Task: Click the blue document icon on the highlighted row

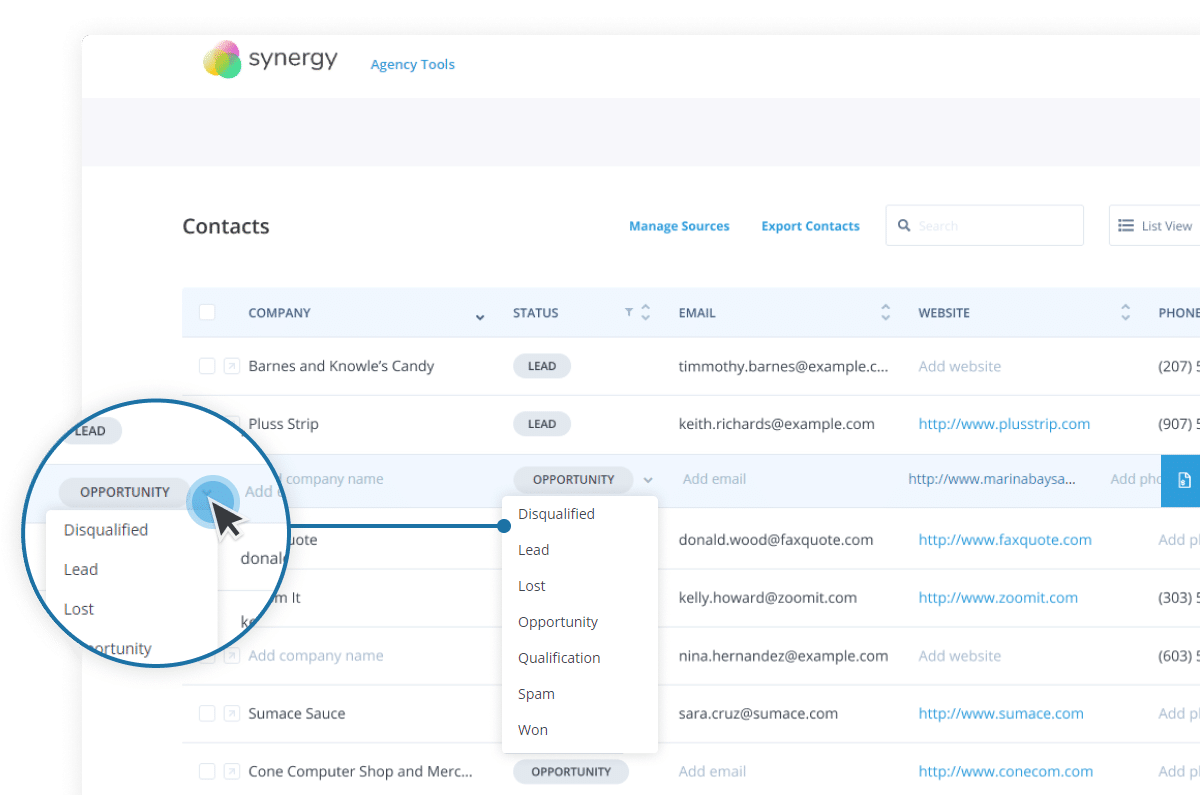Action: [x=1184, y=480]
